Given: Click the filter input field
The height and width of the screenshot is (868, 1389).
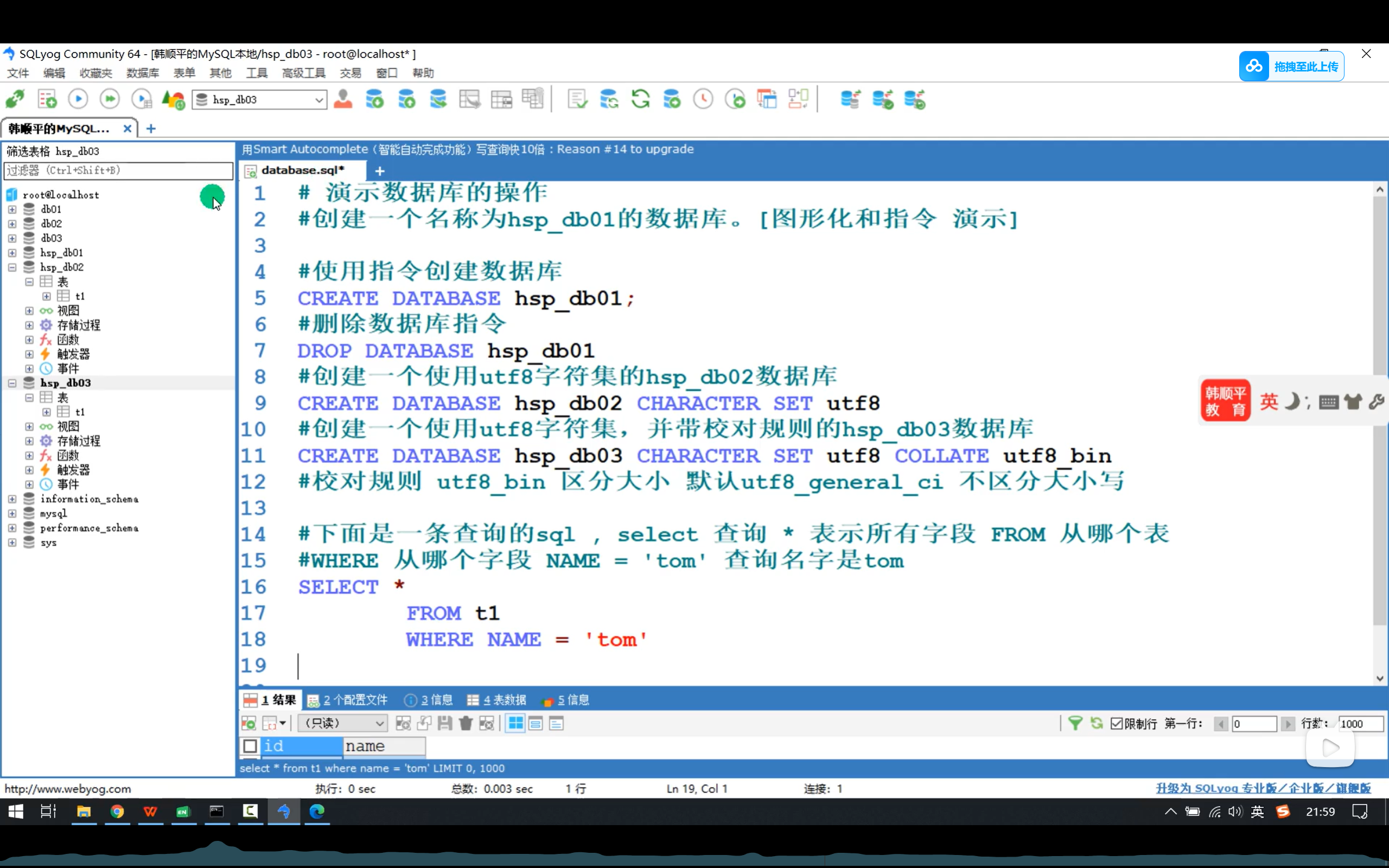Looking at the screenshot, I should coord(118,170).
